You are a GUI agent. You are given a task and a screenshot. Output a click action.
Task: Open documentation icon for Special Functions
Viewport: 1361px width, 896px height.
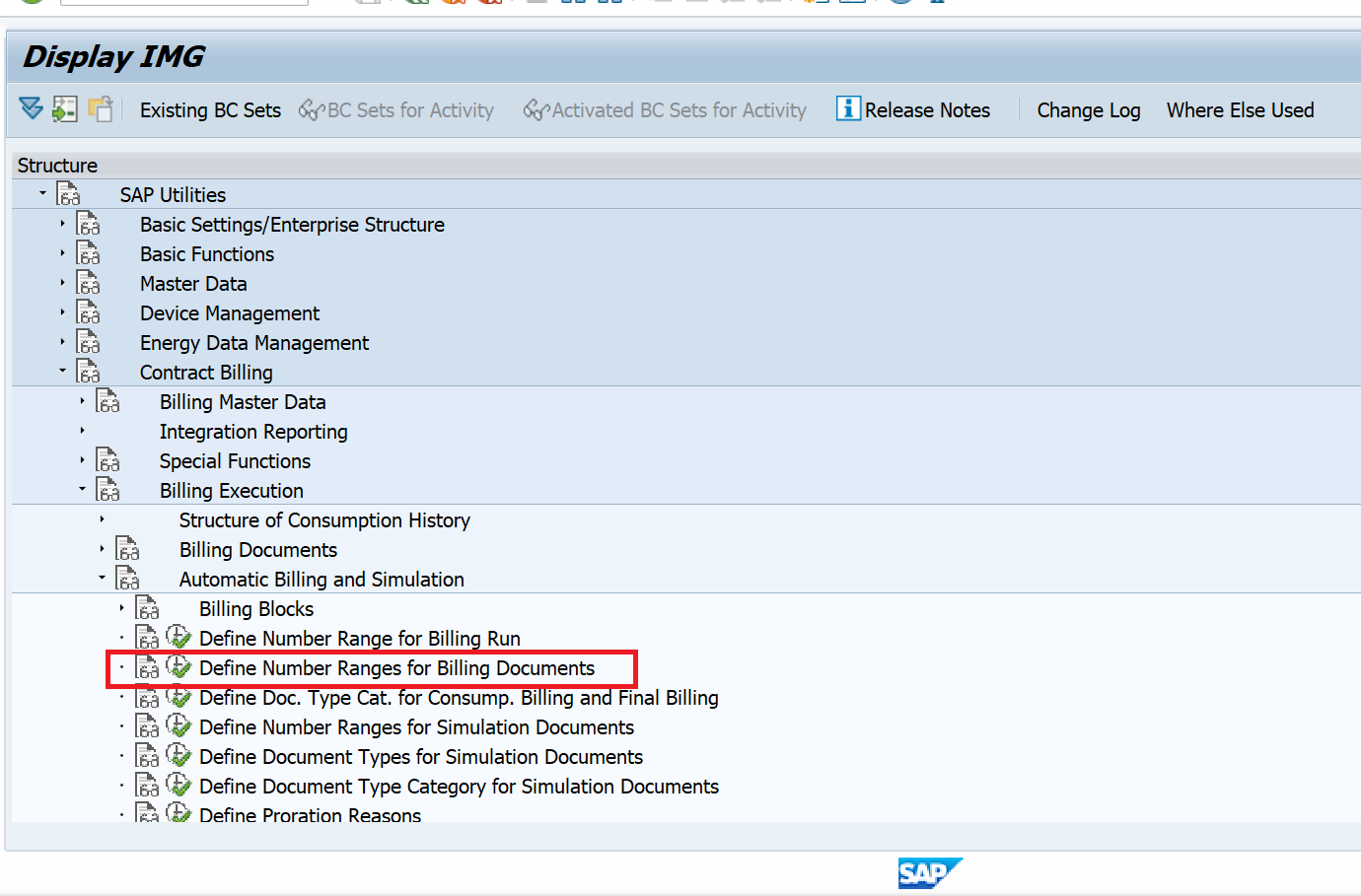click(x=107, y=460)
